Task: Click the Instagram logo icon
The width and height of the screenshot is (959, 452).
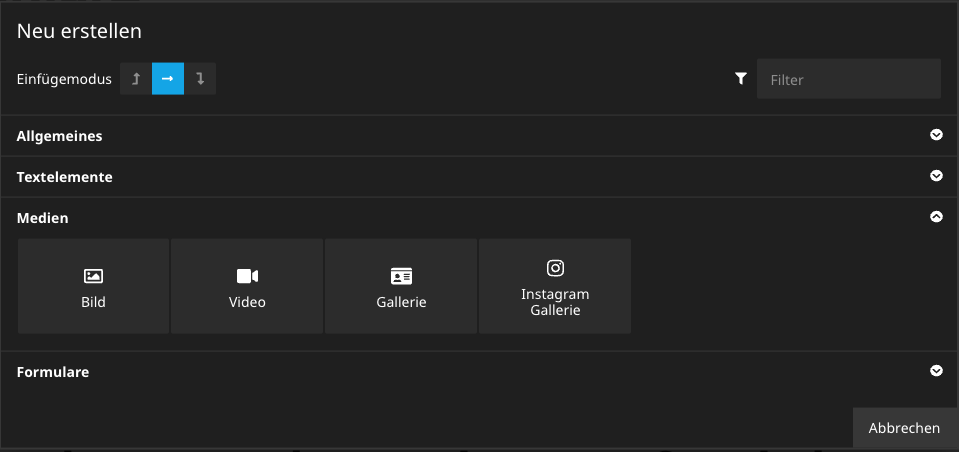Action: (x=555, y=268)
